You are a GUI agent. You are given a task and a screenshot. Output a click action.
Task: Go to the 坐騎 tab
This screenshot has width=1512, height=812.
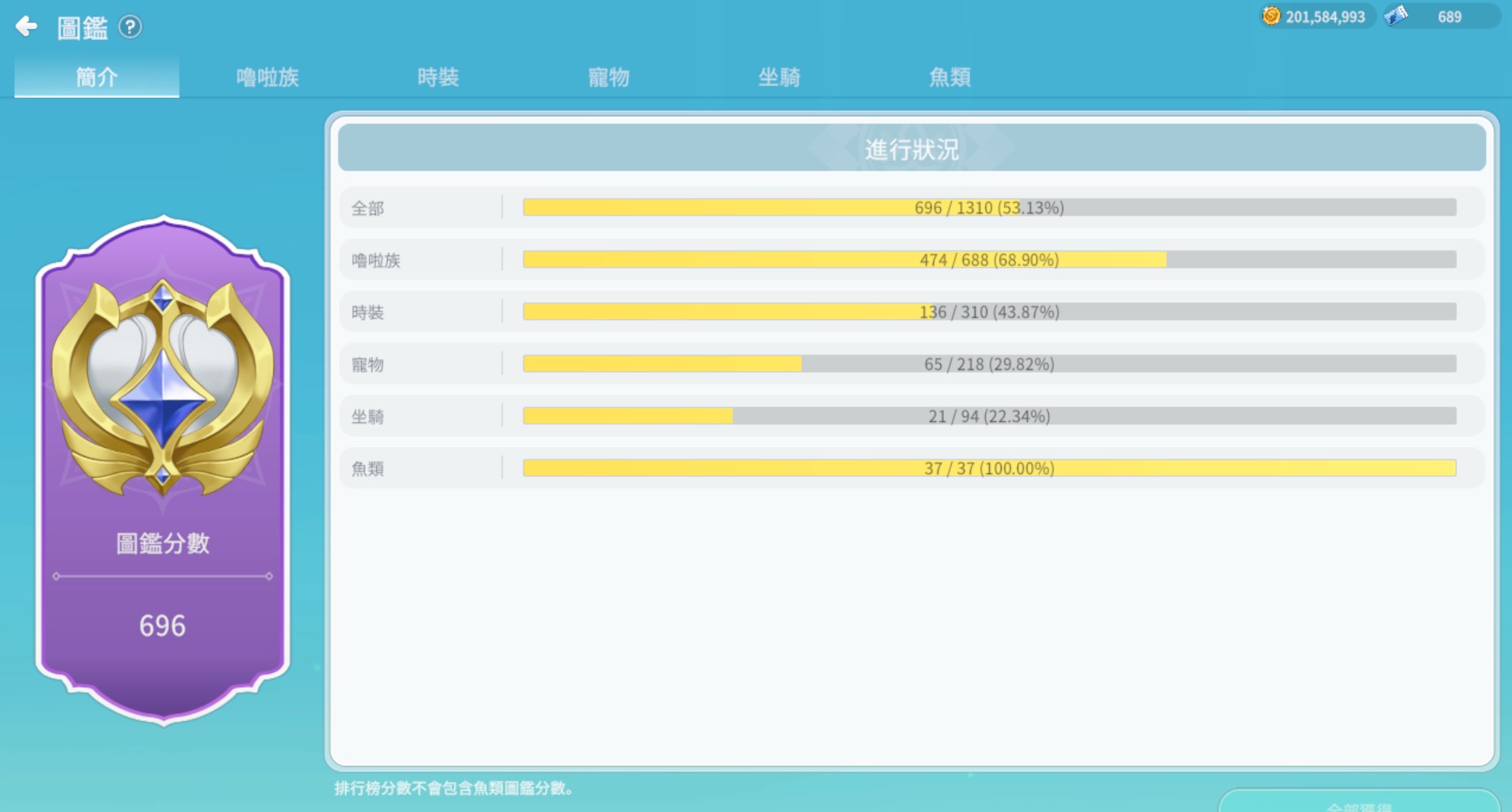[x=779, y=77]
